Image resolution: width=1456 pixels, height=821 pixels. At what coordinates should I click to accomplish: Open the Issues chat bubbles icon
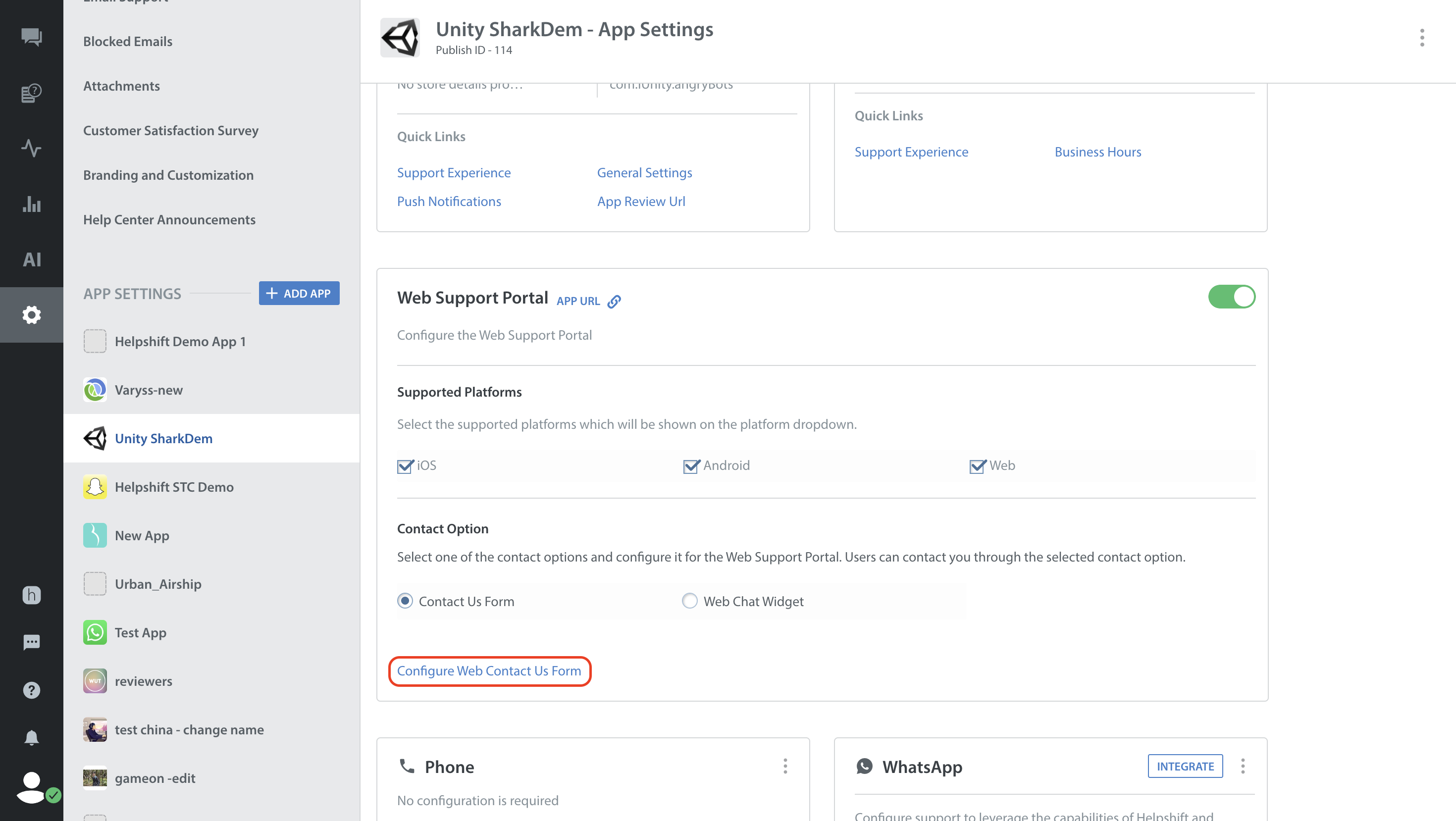(x=31, y=37)
